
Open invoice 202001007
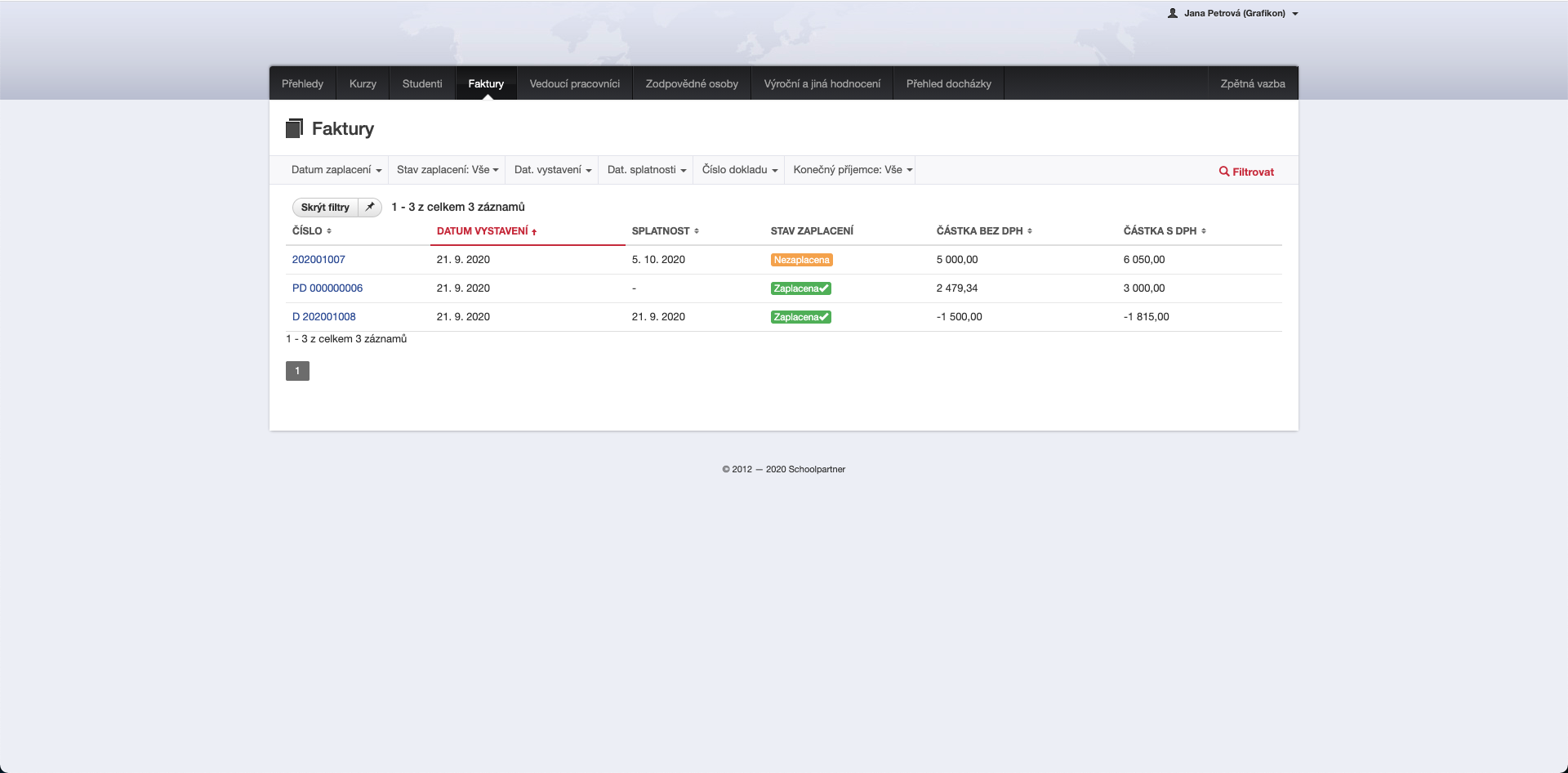click(318, 259)
